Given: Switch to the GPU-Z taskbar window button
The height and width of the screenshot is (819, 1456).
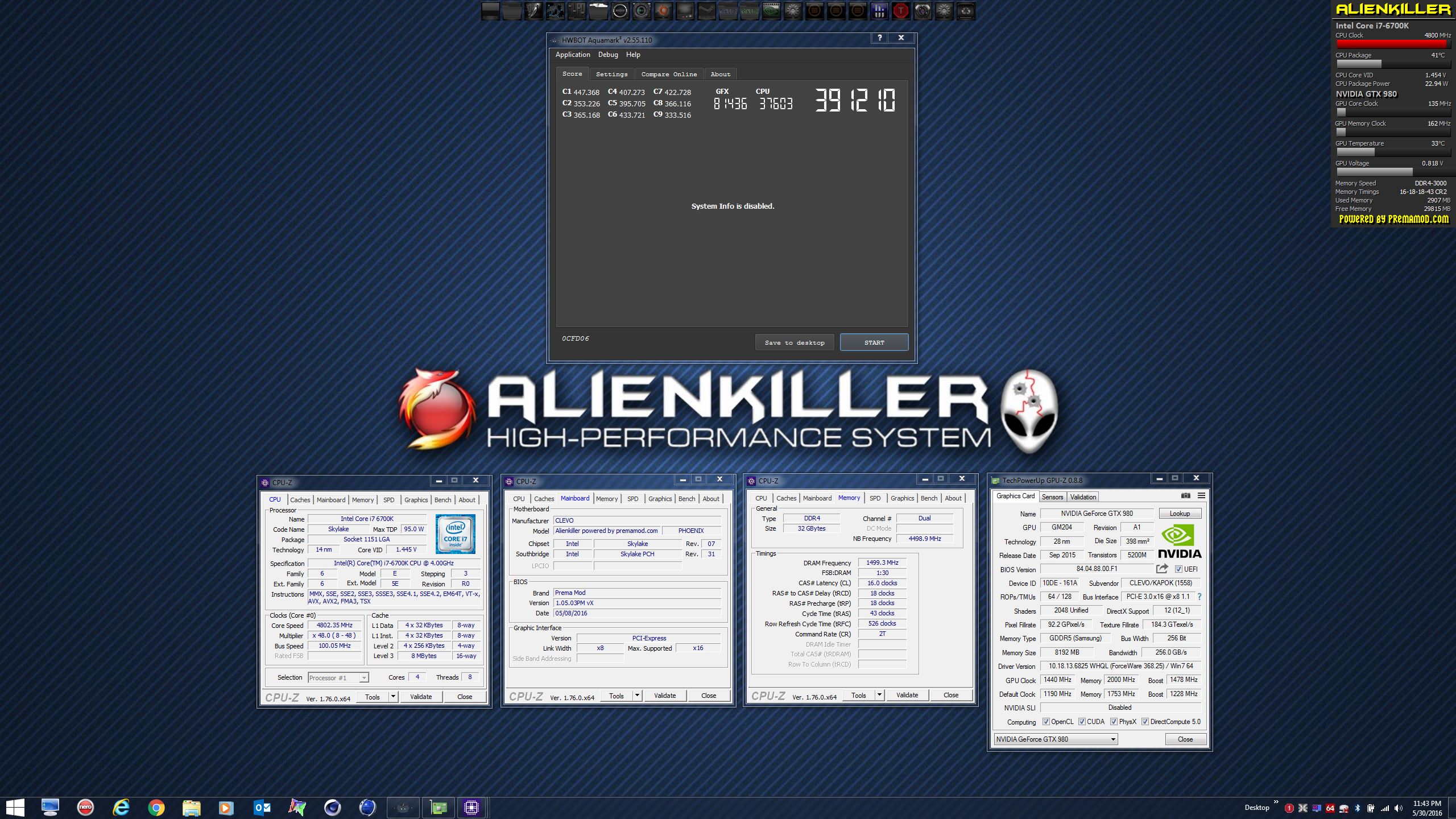Looking at the screenshot, I should point(439,807).
